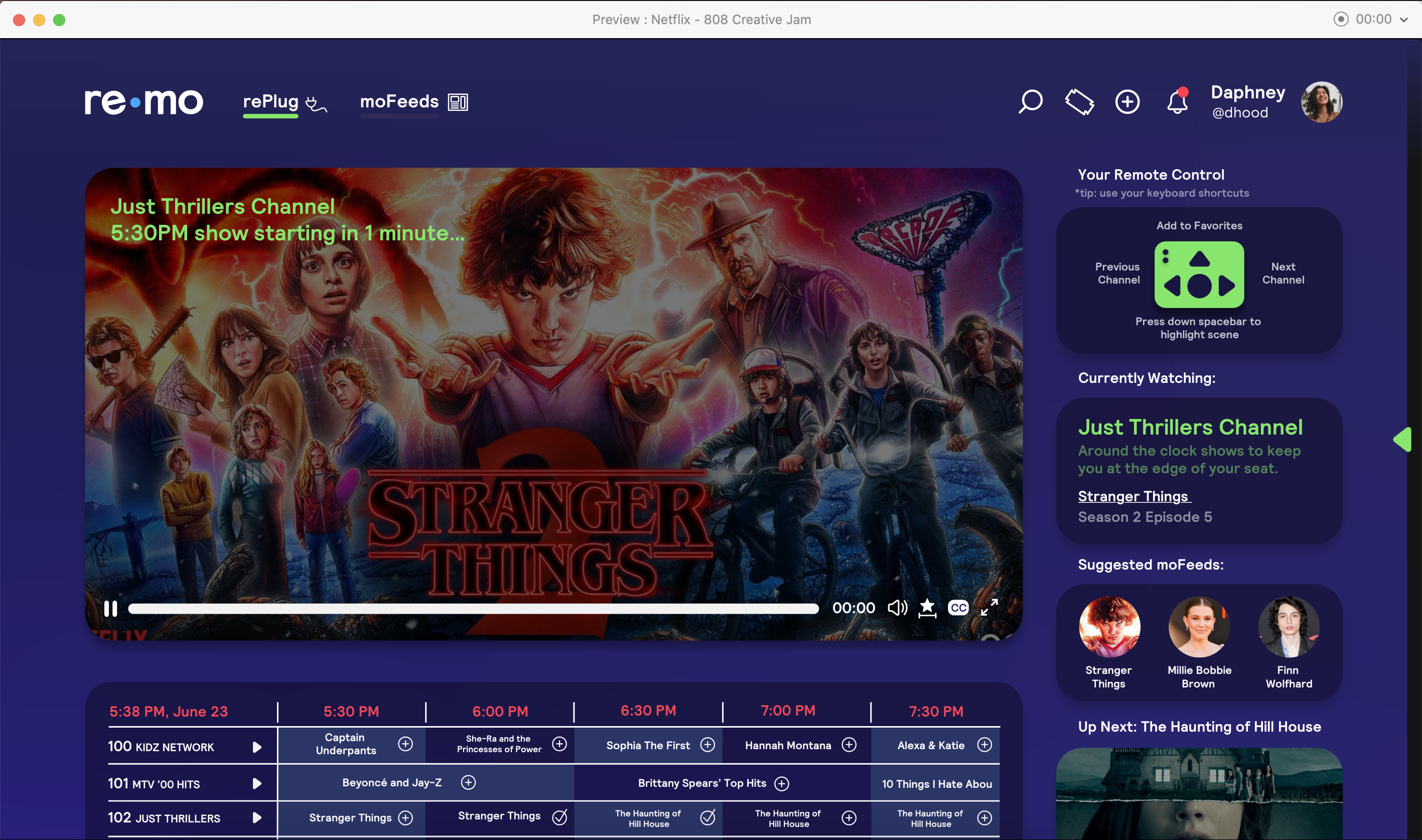Image resolution: width=1422 pixels, height=840 pixels.
Task: Click Daphney username text
Action: coord(1248,92)
